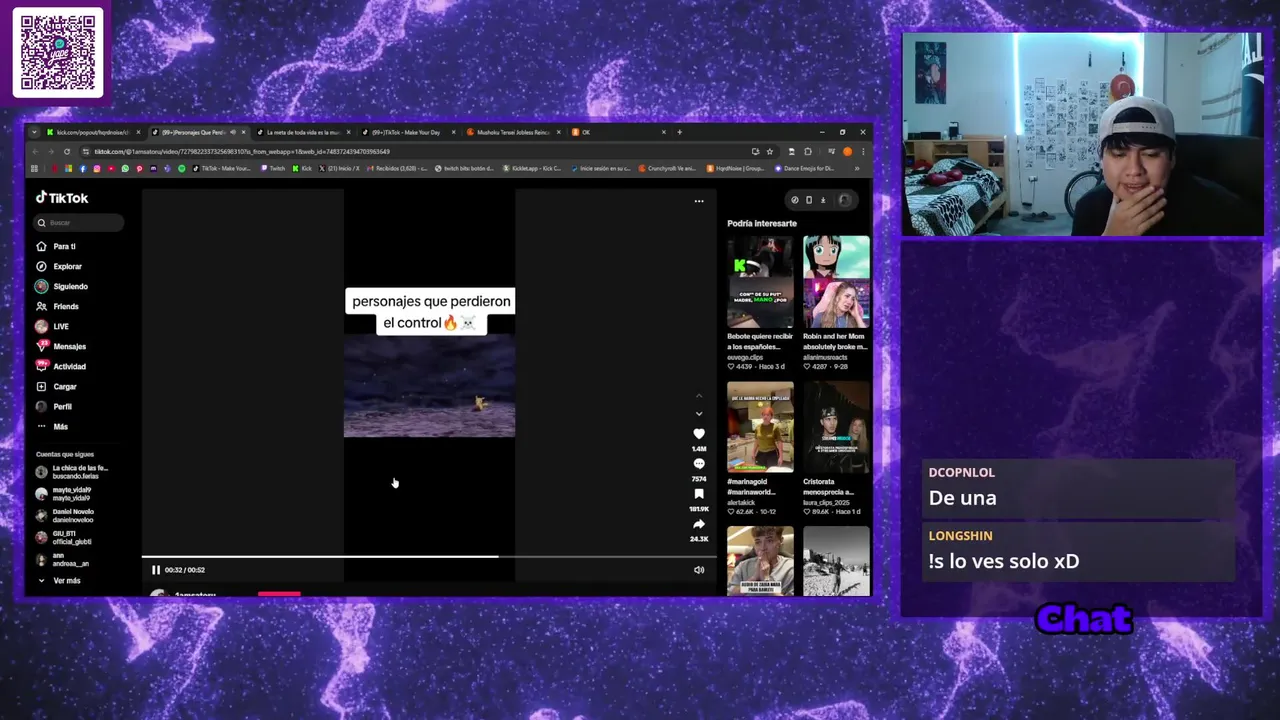This screenshot has width=1280, height=720.
Task: Open followed account Daniel Novelo
Action: pyautogui.click(x=65, y=516)
